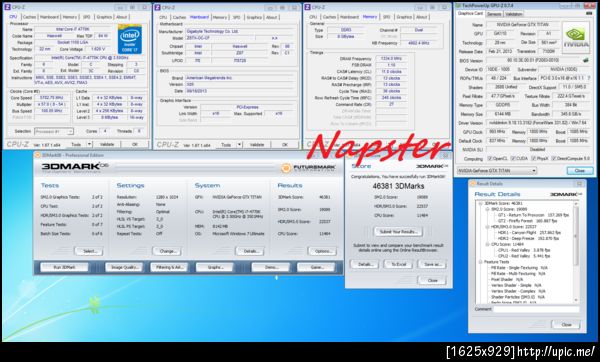Click the 46381 3DMarks score text
Screen dimensions: 600x362
pos(398,186)
